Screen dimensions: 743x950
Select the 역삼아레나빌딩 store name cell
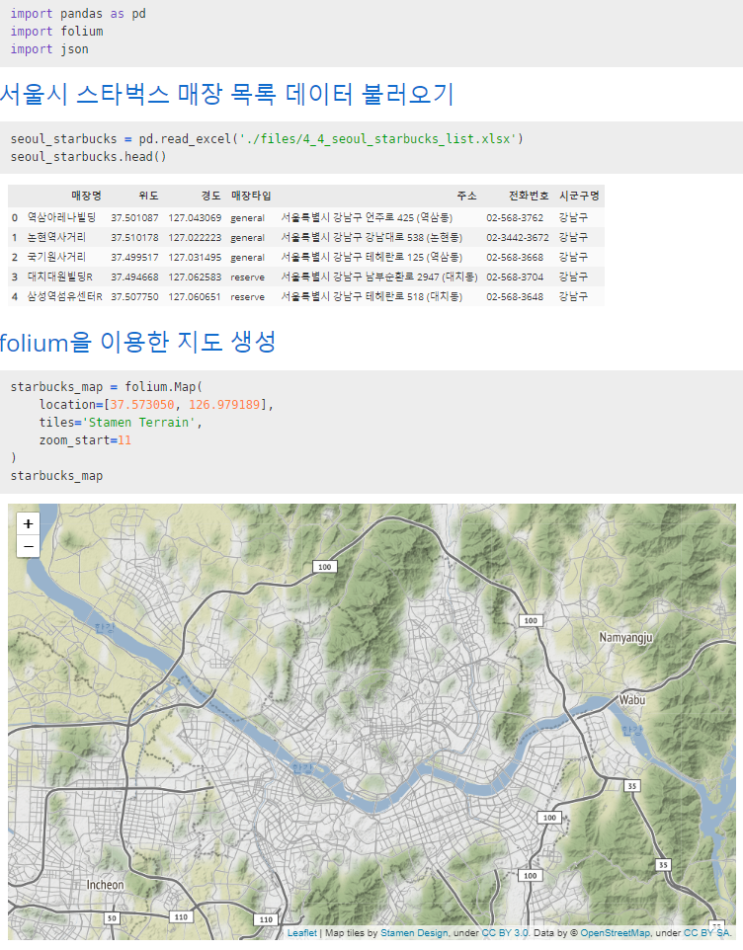tap(62, 218)
